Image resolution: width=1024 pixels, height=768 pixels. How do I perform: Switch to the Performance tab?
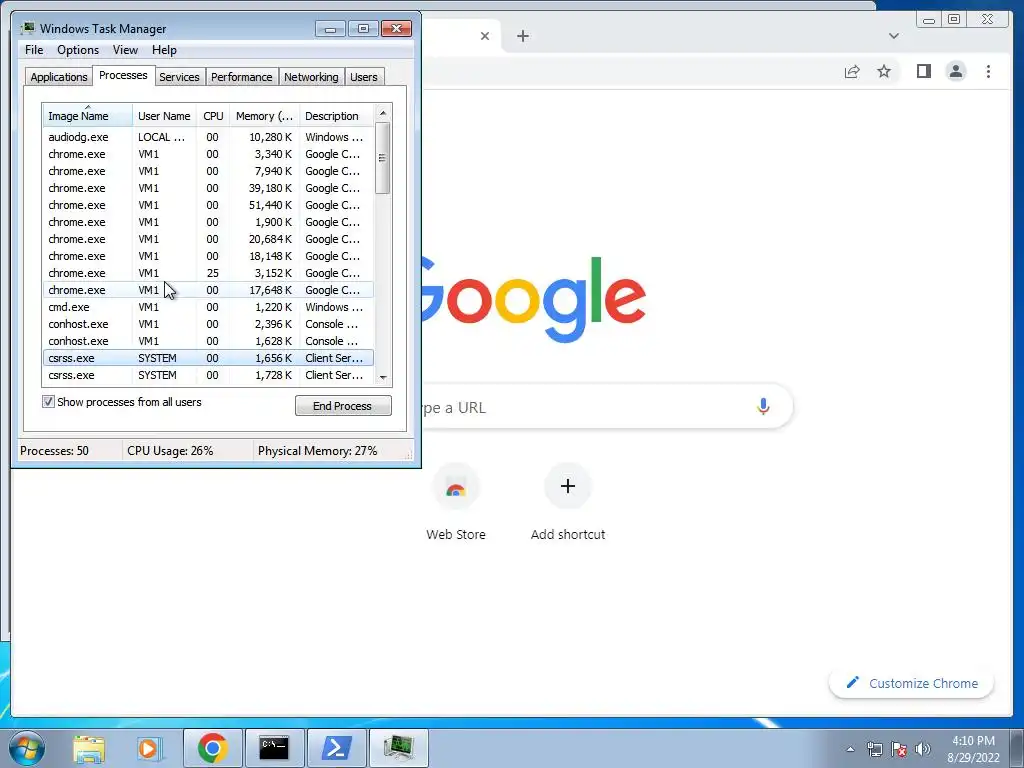coord(242,77)
